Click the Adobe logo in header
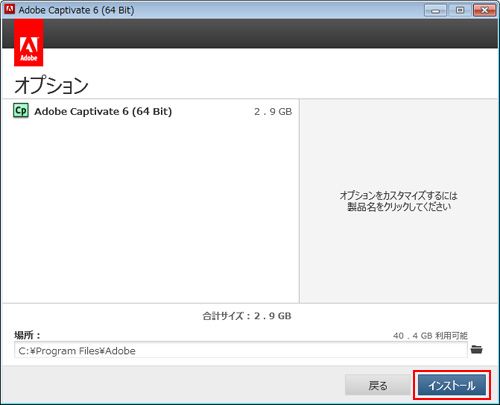This screenshot has height=405, width=500. coord(29,43)
